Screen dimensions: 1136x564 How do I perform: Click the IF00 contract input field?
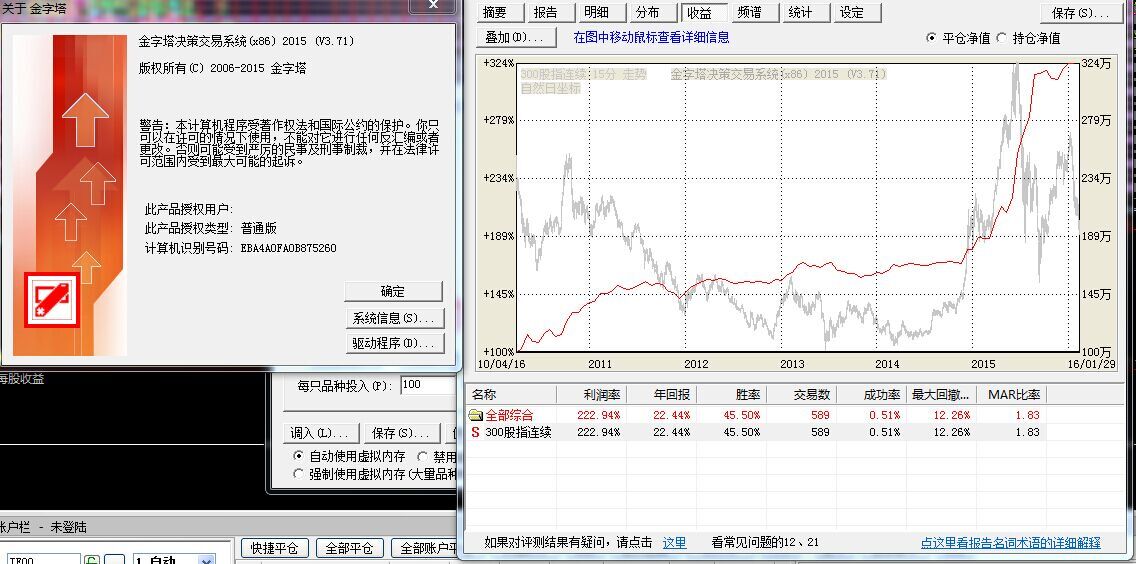click(43, 560)
